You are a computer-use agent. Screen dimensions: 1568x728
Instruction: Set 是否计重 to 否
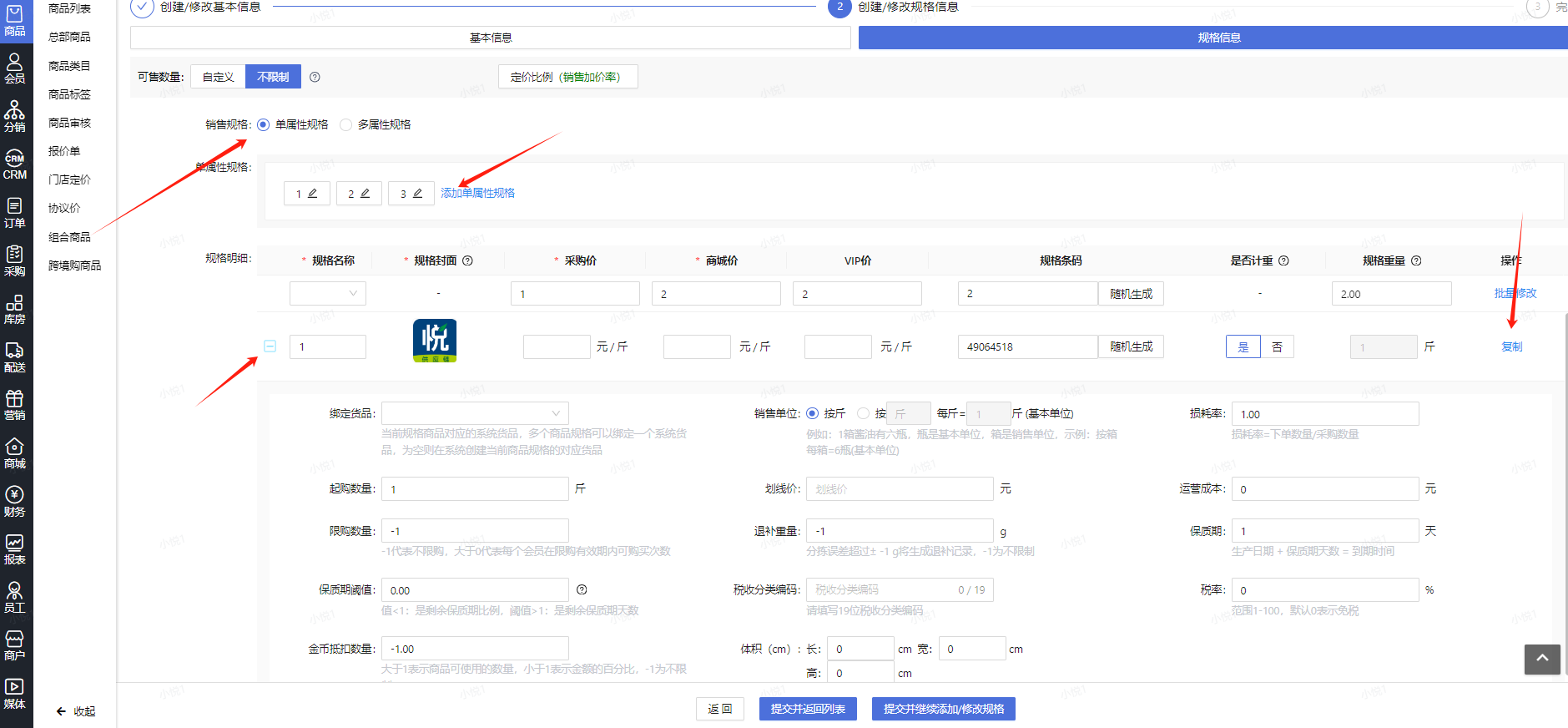1277,346
